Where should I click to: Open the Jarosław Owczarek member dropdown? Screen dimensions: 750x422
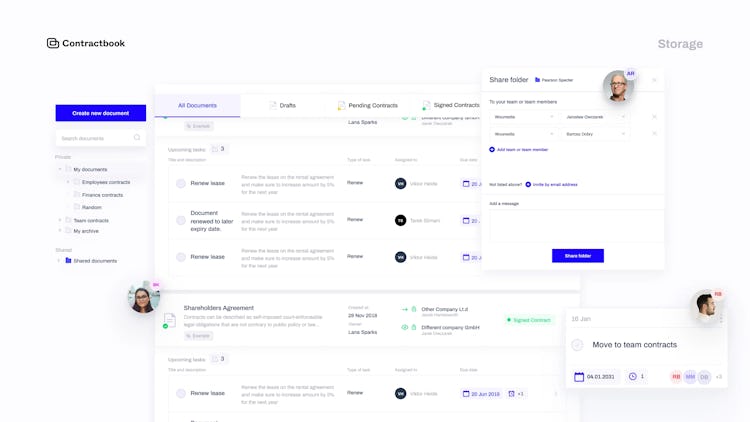[595, 117]
